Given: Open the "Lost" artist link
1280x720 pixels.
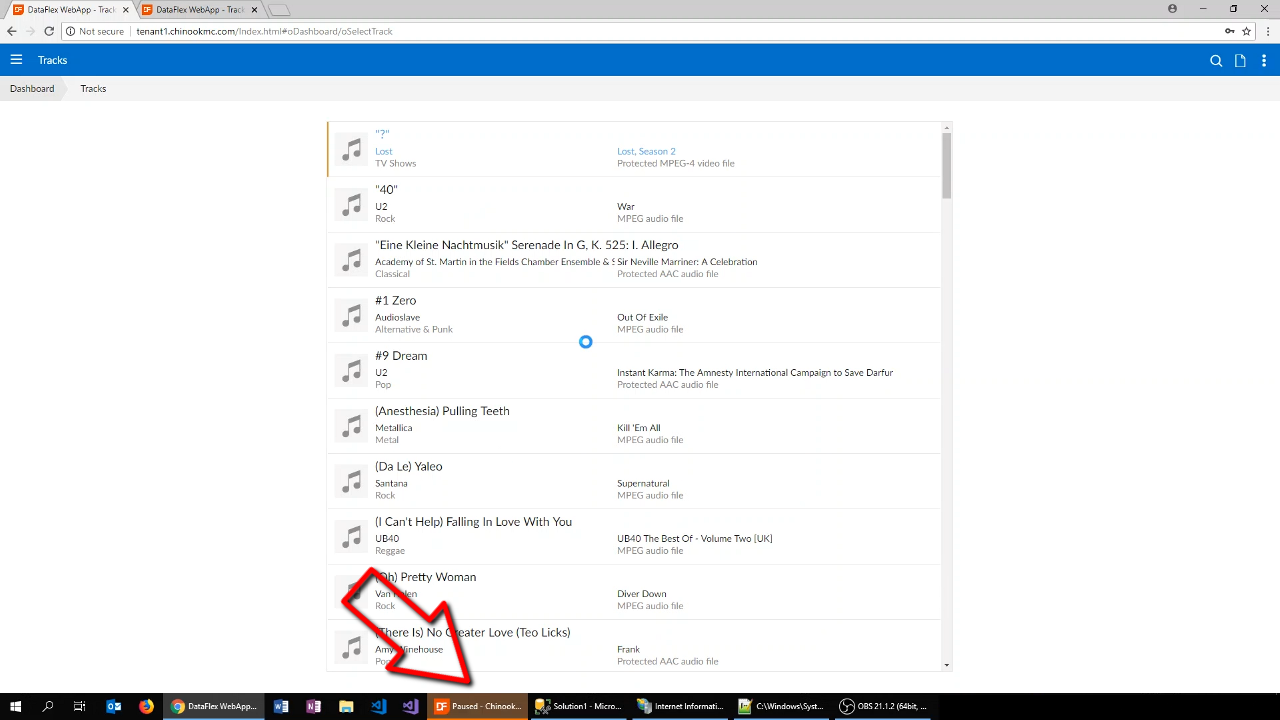Looking at the screenshot, I should click(384, 152).
